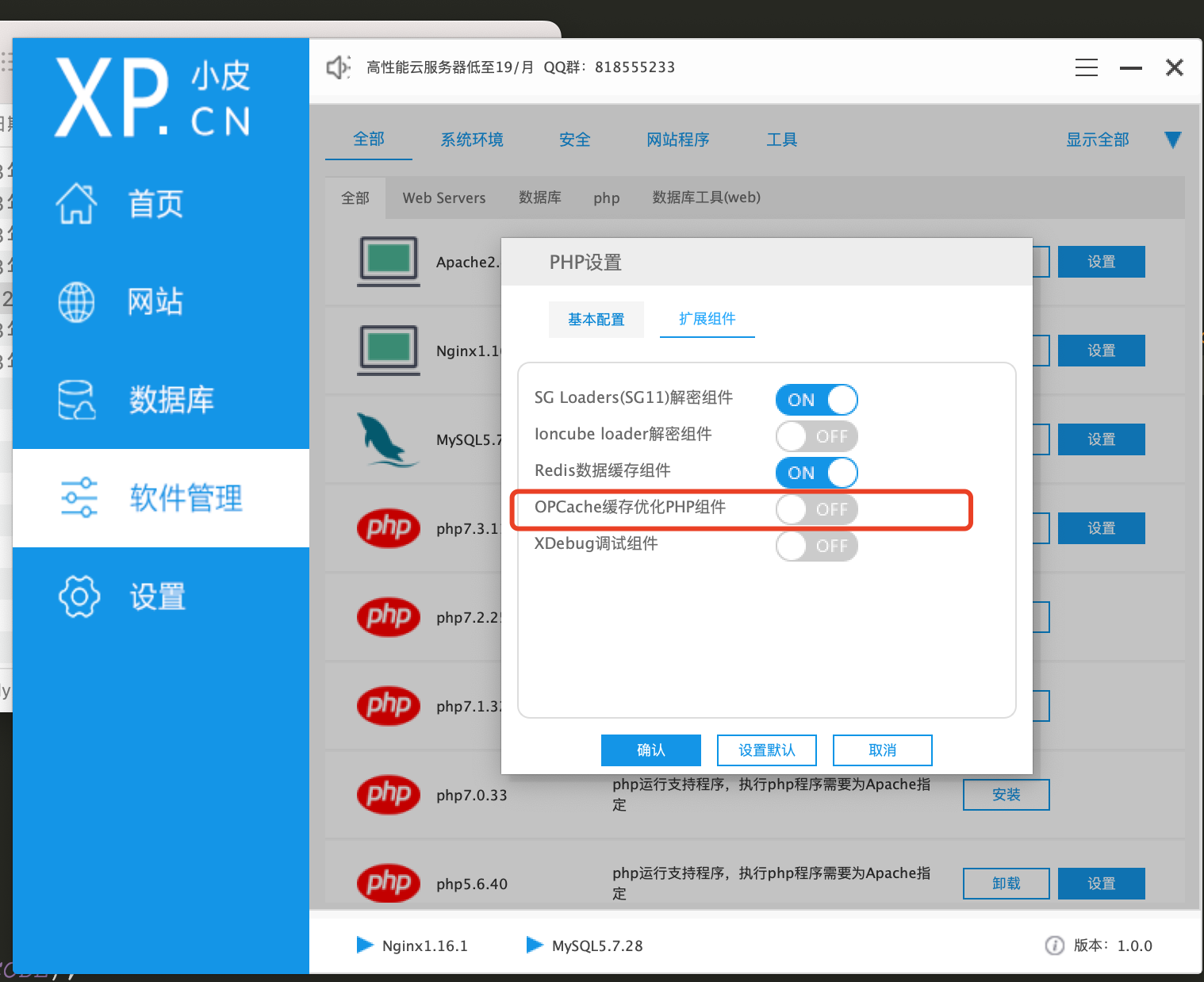Disable the SG Loaders decryption toggle
The image size is (1204, 982).
(816, 400)
